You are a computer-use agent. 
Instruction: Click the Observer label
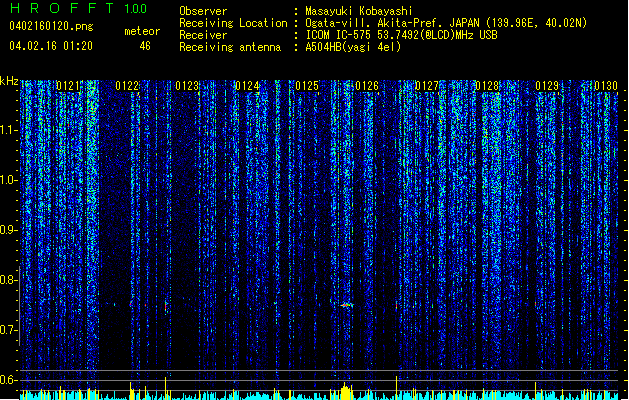point(203,11)
